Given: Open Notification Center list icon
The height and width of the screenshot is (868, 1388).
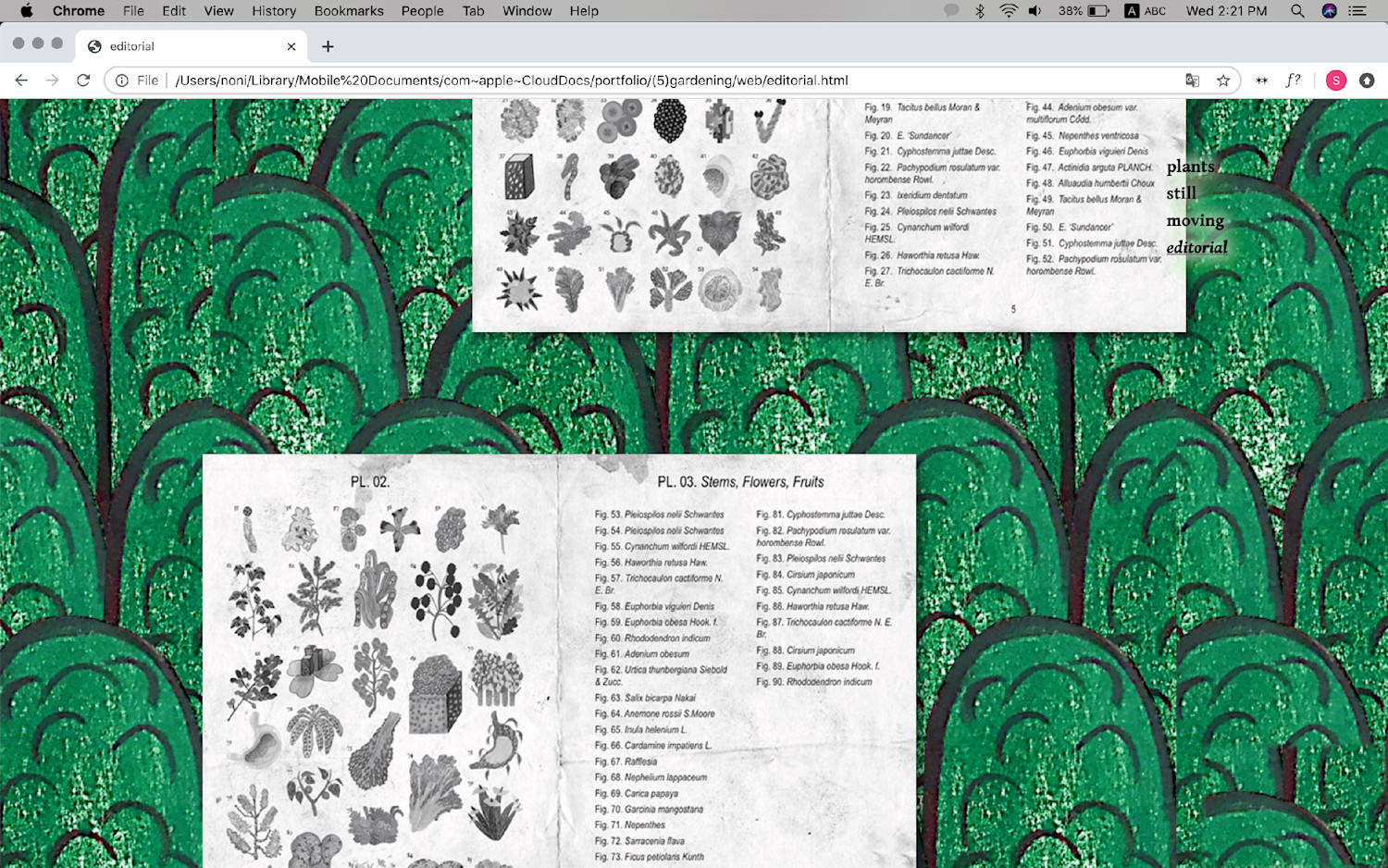Looking at the screenshot, I should (1357, 11).
